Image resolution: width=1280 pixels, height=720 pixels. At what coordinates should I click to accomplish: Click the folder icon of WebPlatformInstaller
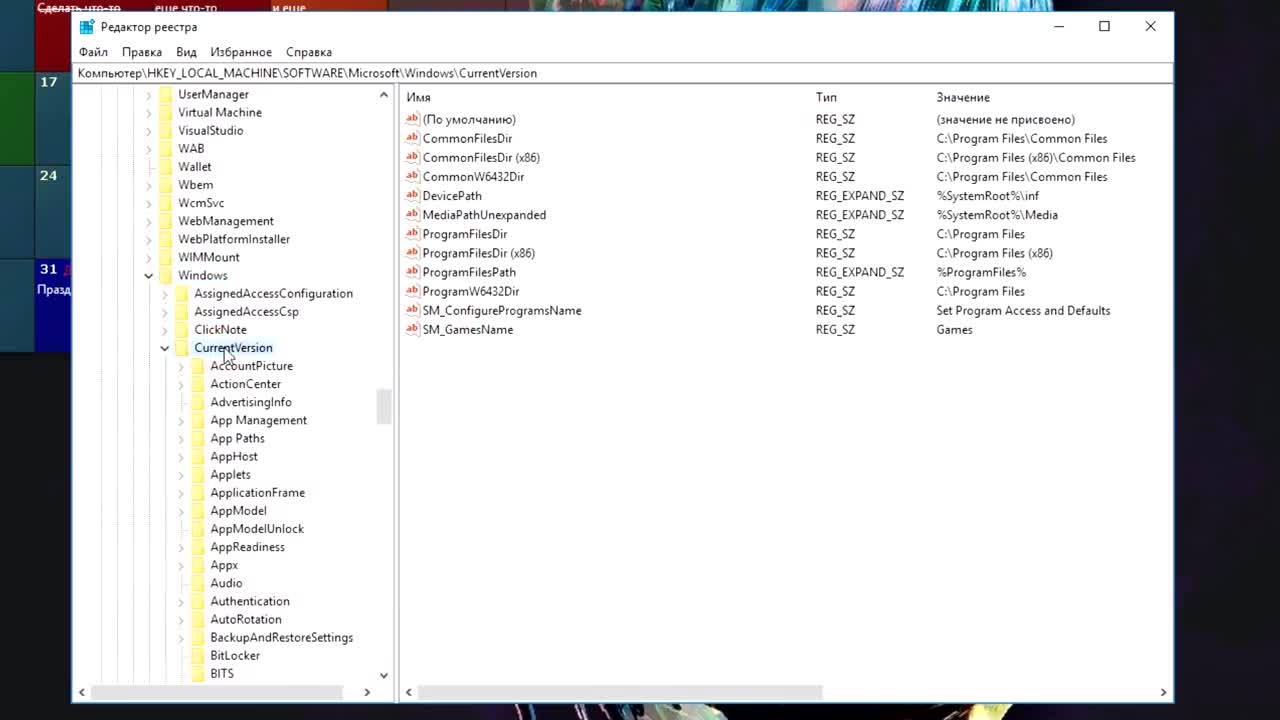[165, 239]
